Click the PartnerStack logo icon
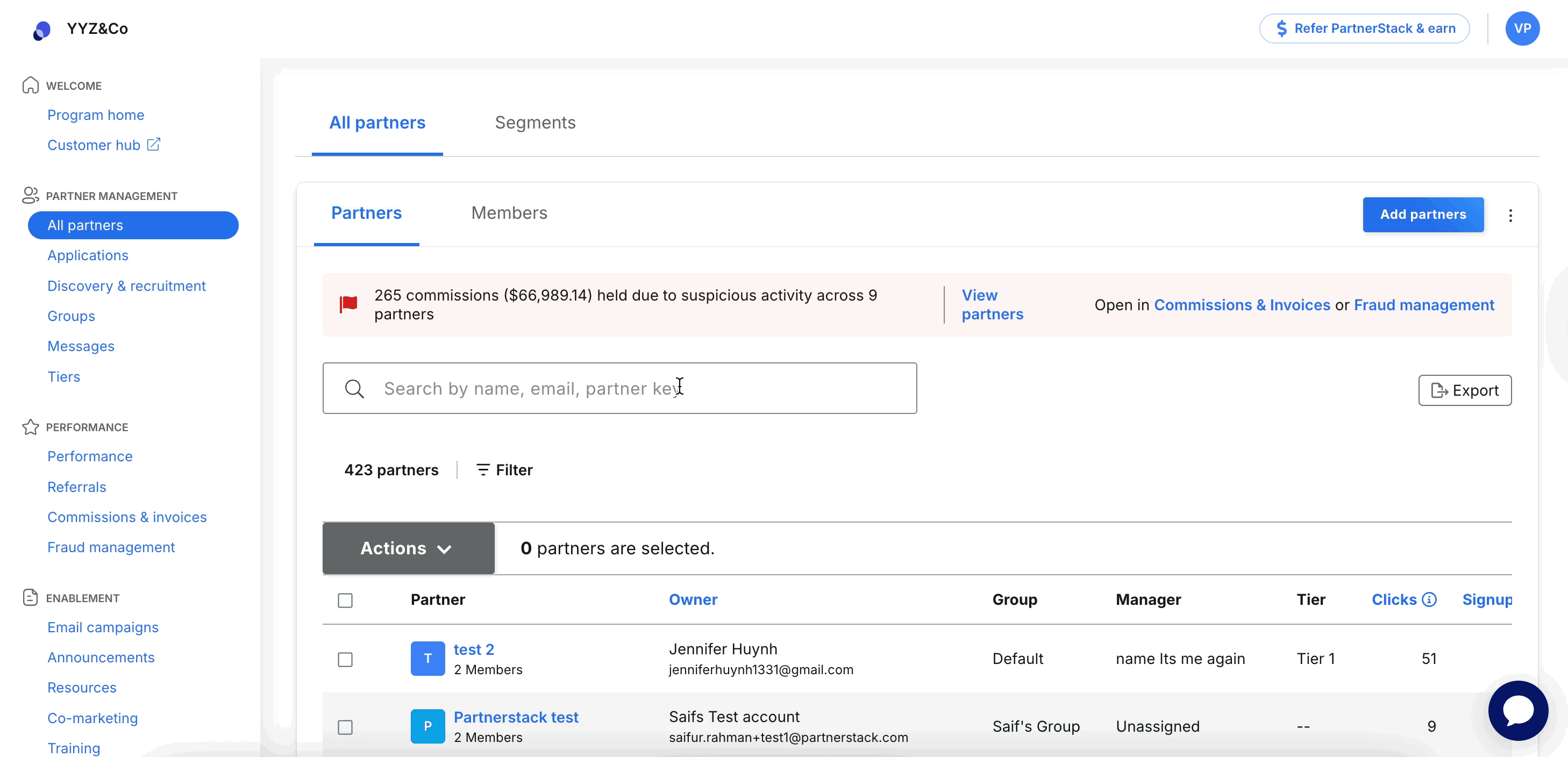The image size is (1568, 757). point(41,30)
